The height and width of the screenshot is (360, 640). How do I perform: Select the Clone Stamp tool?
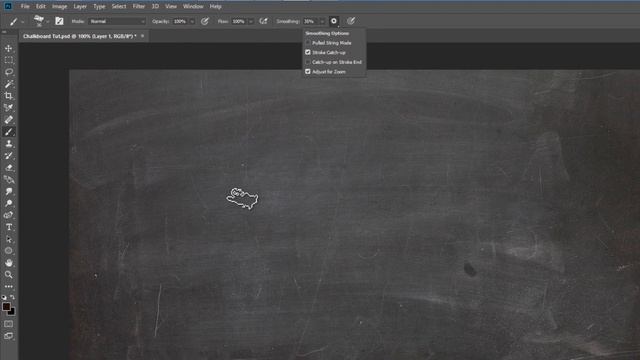point(9,144)
